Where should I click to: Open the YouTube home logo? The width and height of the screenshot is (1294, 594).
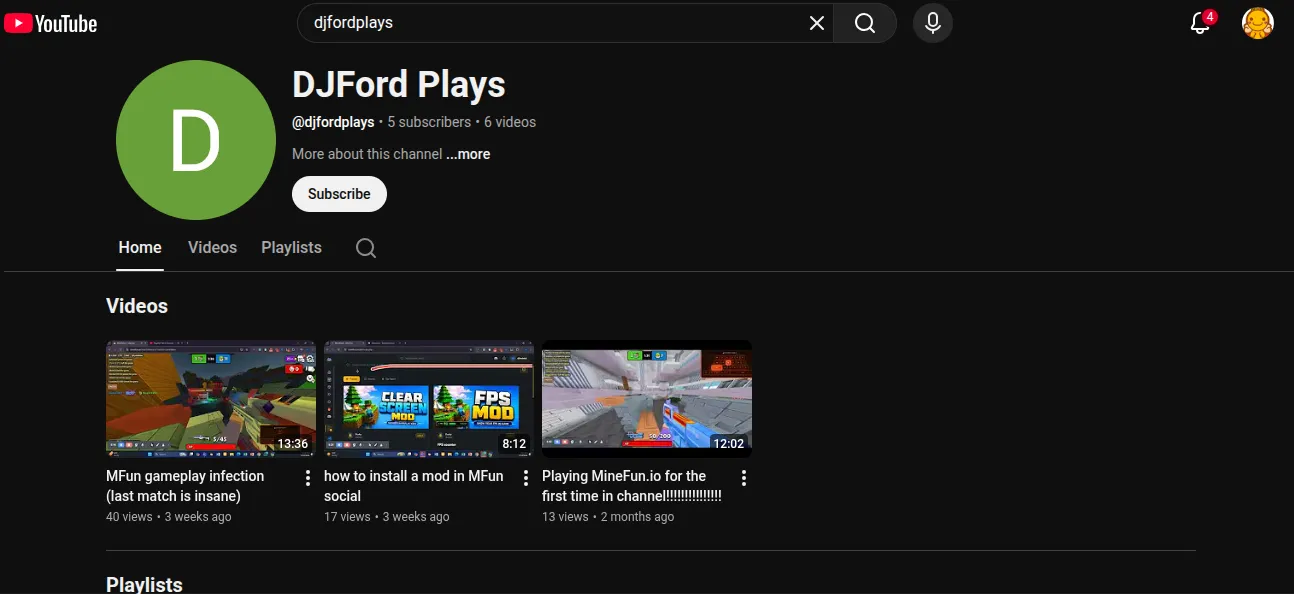pyautogui.click(x=50, y=23)
